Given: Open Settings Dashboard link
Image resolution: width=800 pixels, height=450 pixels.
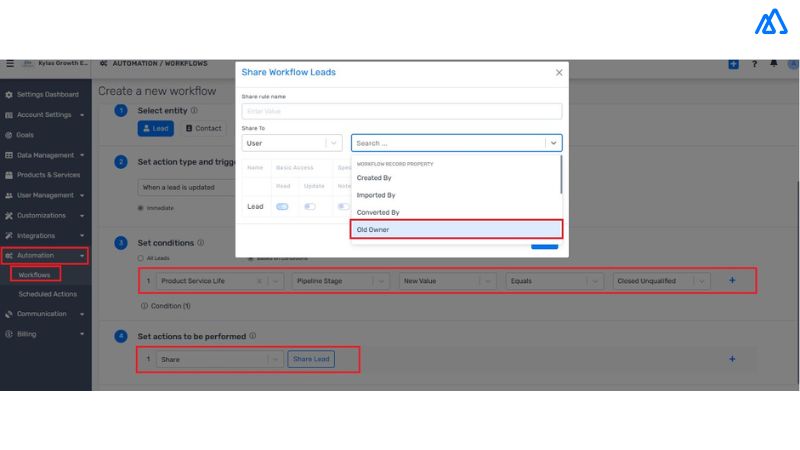Looking at the screenshot, I should [x=47, y=95].
